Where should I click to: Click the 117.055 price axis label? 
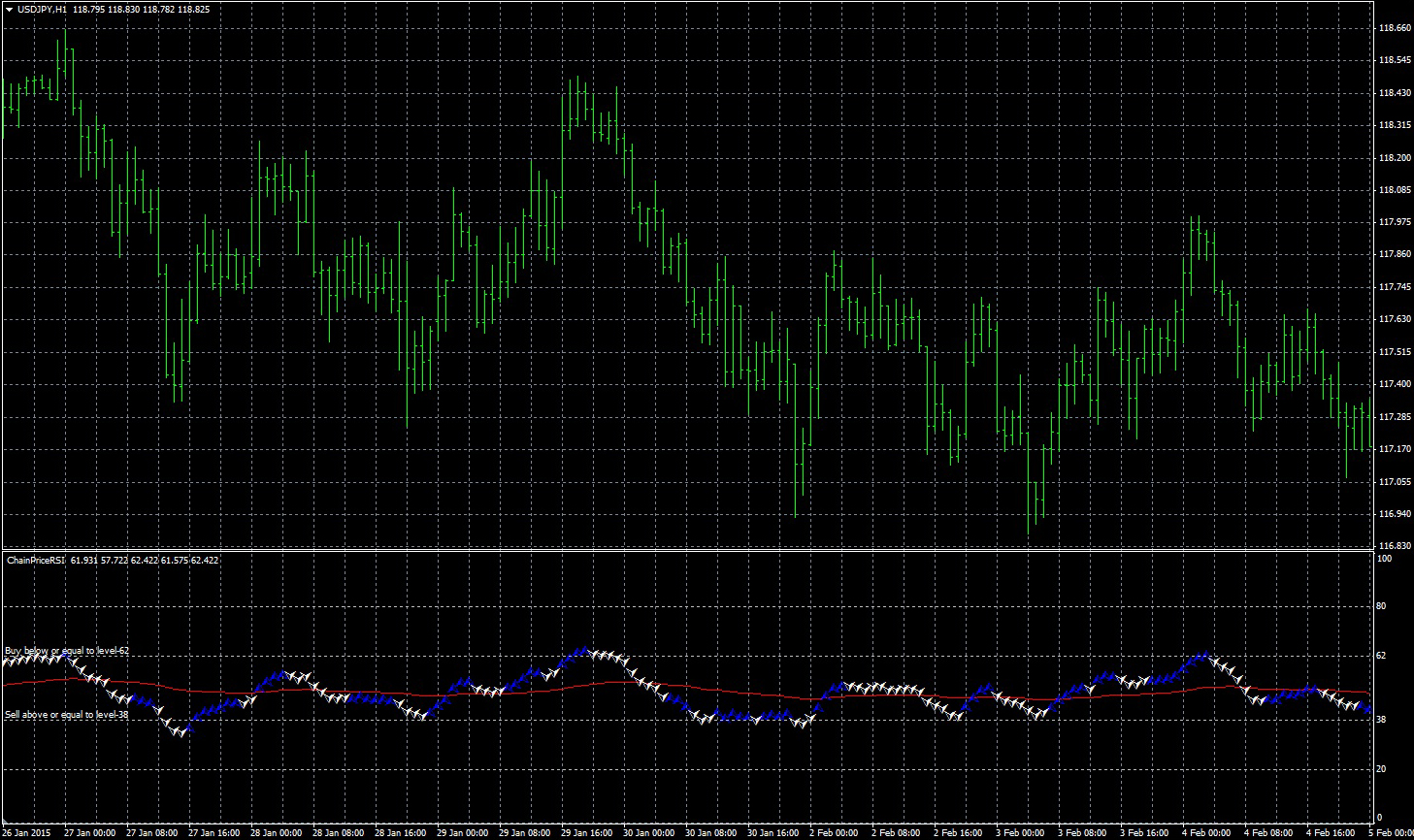(x=1394, y=481)
